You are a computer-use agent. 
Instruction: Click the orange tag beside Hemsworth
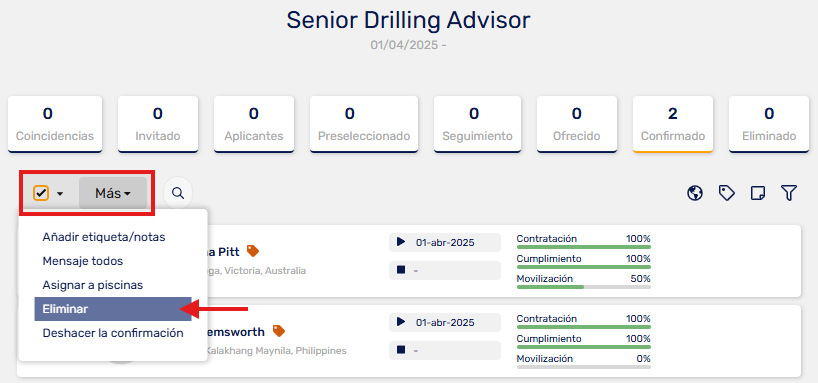[279, 331]
